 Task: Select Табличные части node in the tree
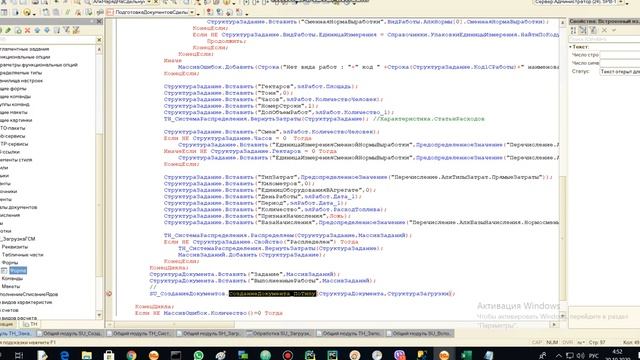point(22,255)
